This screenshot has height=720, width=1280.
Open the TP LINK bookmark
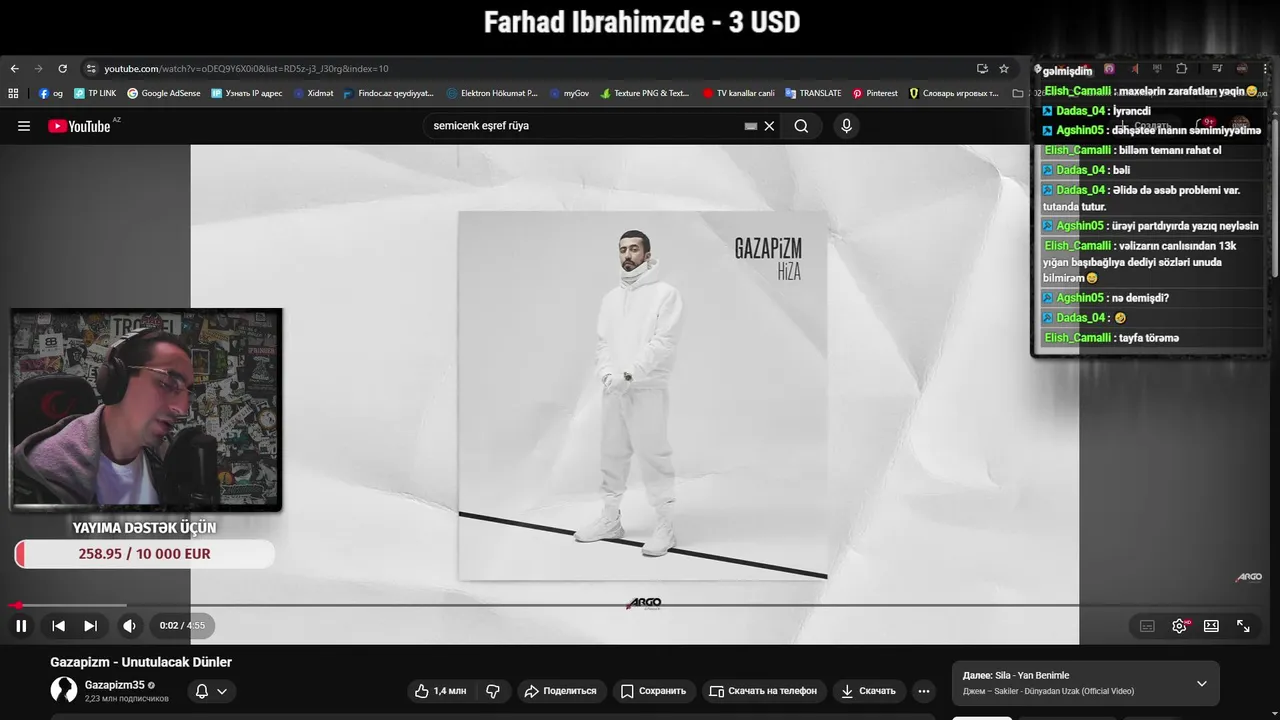[x=95, y=93]
